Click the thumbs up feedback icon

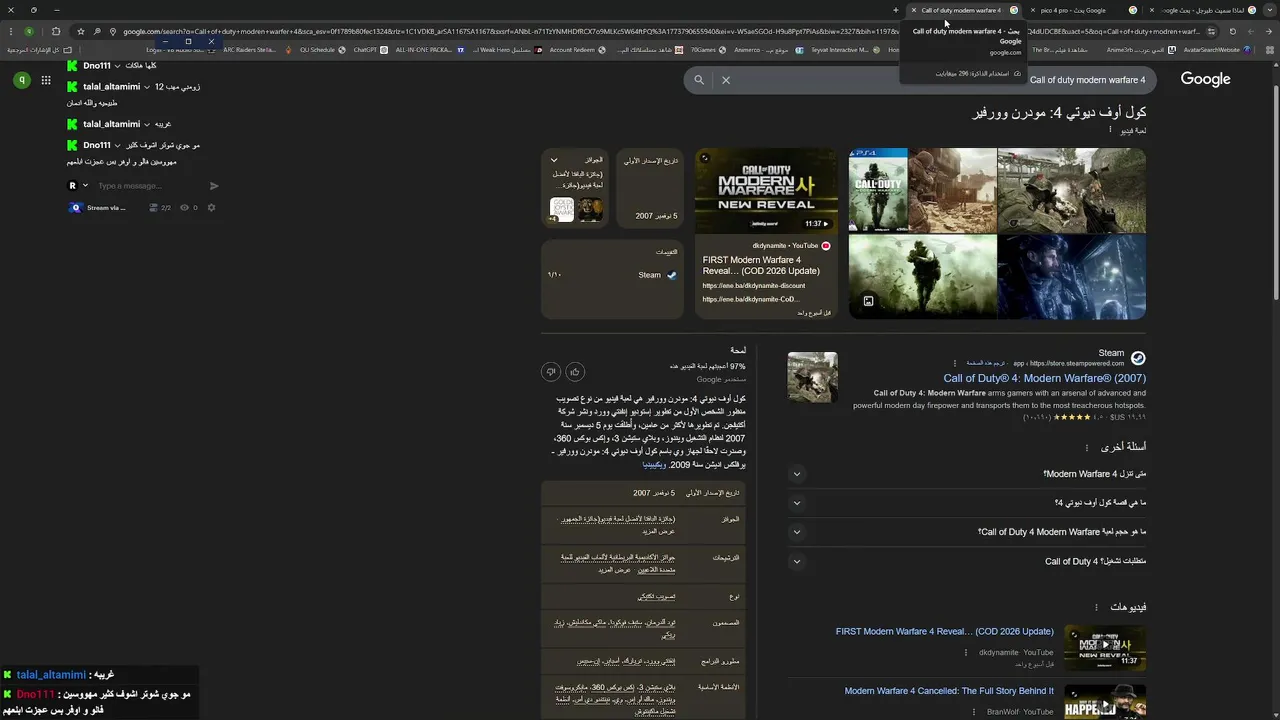[574, 372]
